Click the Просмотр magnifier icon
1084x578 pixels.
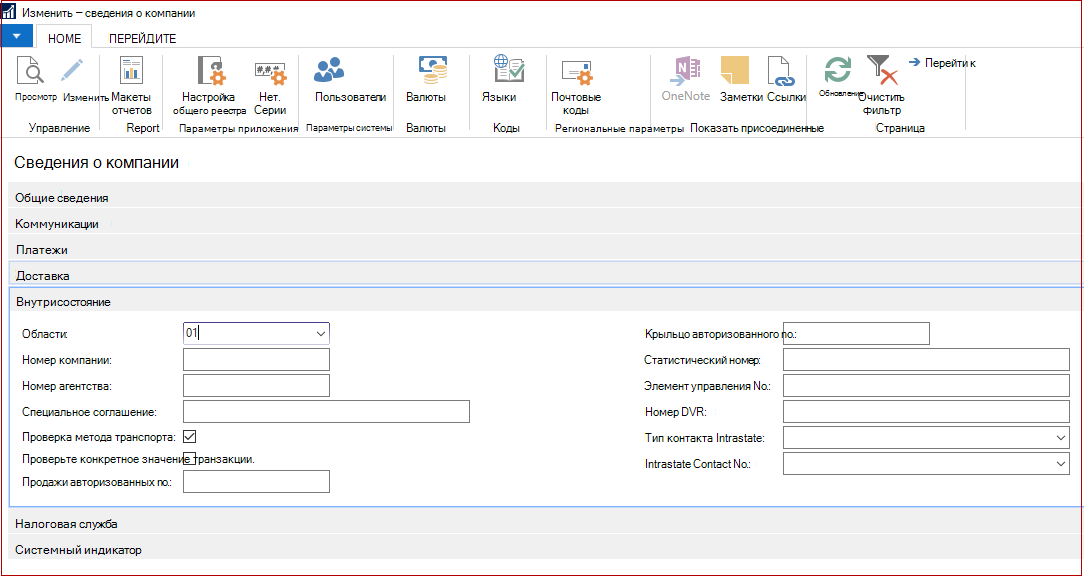30,71
